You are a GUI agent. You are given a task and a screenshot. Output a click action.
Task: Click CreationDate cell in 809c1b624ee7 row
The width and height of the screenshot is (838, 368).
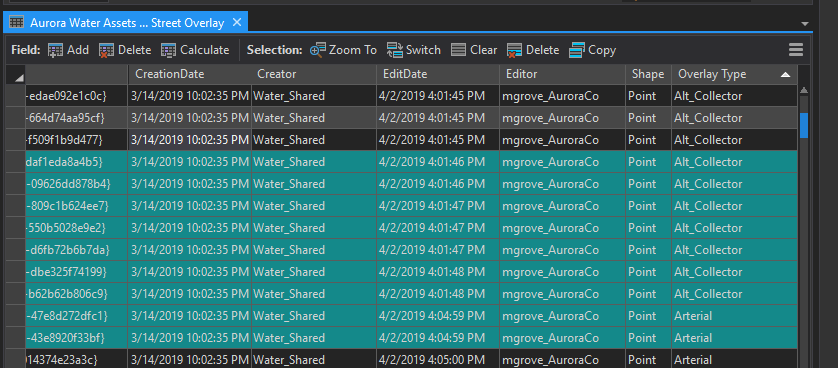point(189,206)
